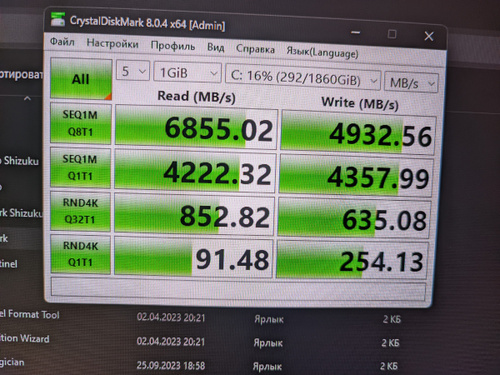Open the Файл menu
This screenshot has width=500, height=375.
coord(62,42)
